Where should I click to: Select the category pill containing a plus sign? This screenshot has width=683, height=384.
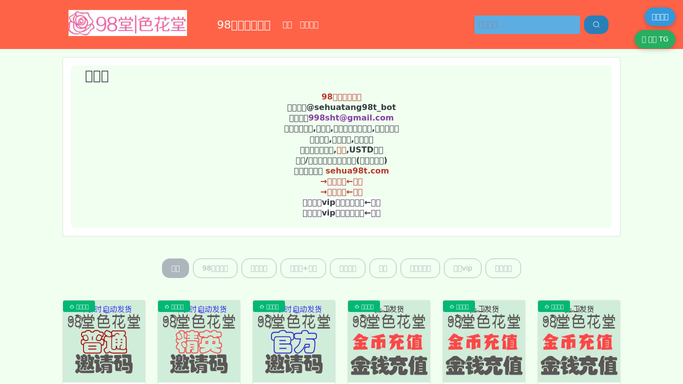point(303,268)
